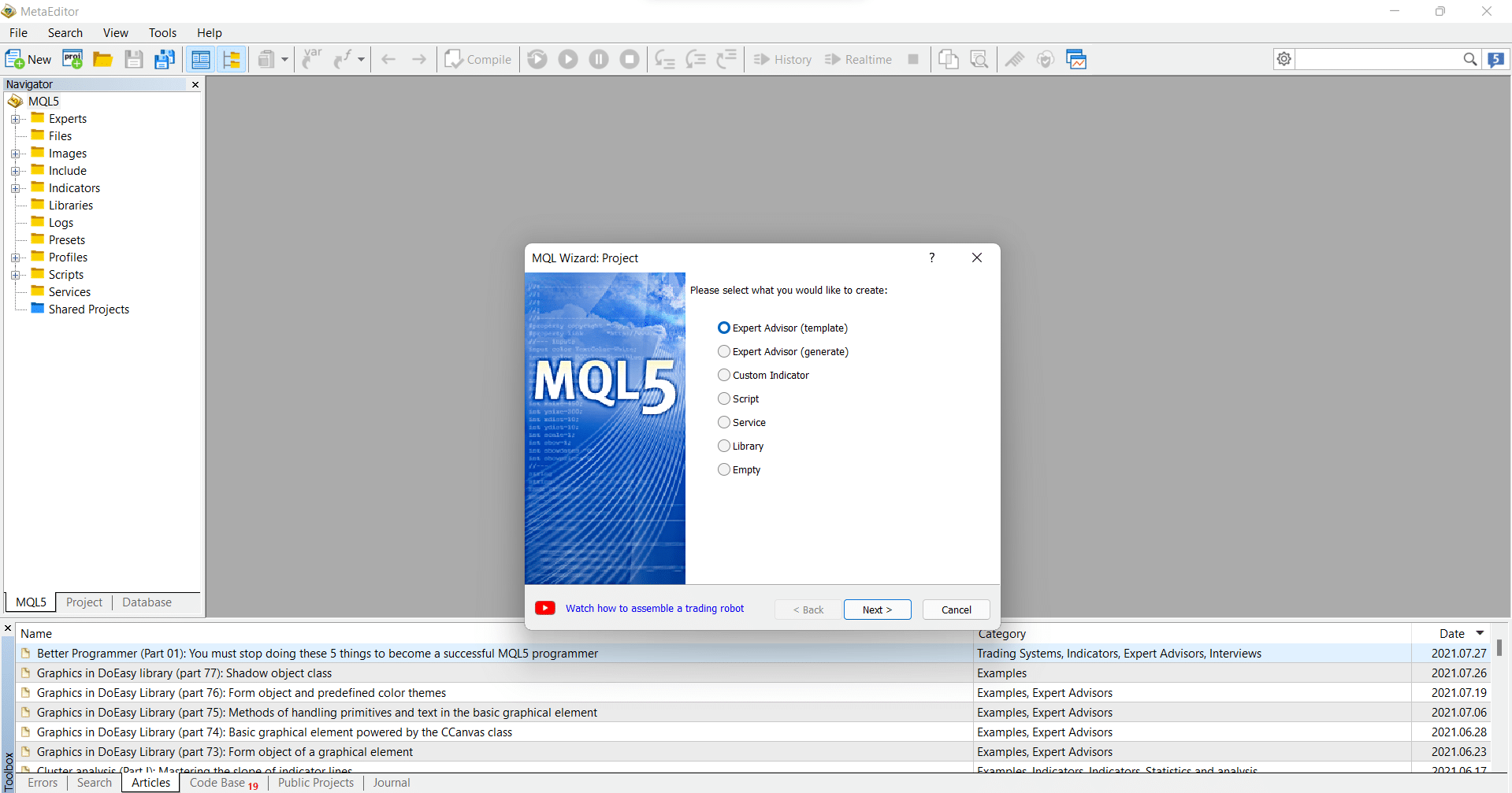Image resolution: width=1512 pixels, height=793 pixels.
Task: Click the Forward navigation arrow in toolbar
Action: [419, 59]
